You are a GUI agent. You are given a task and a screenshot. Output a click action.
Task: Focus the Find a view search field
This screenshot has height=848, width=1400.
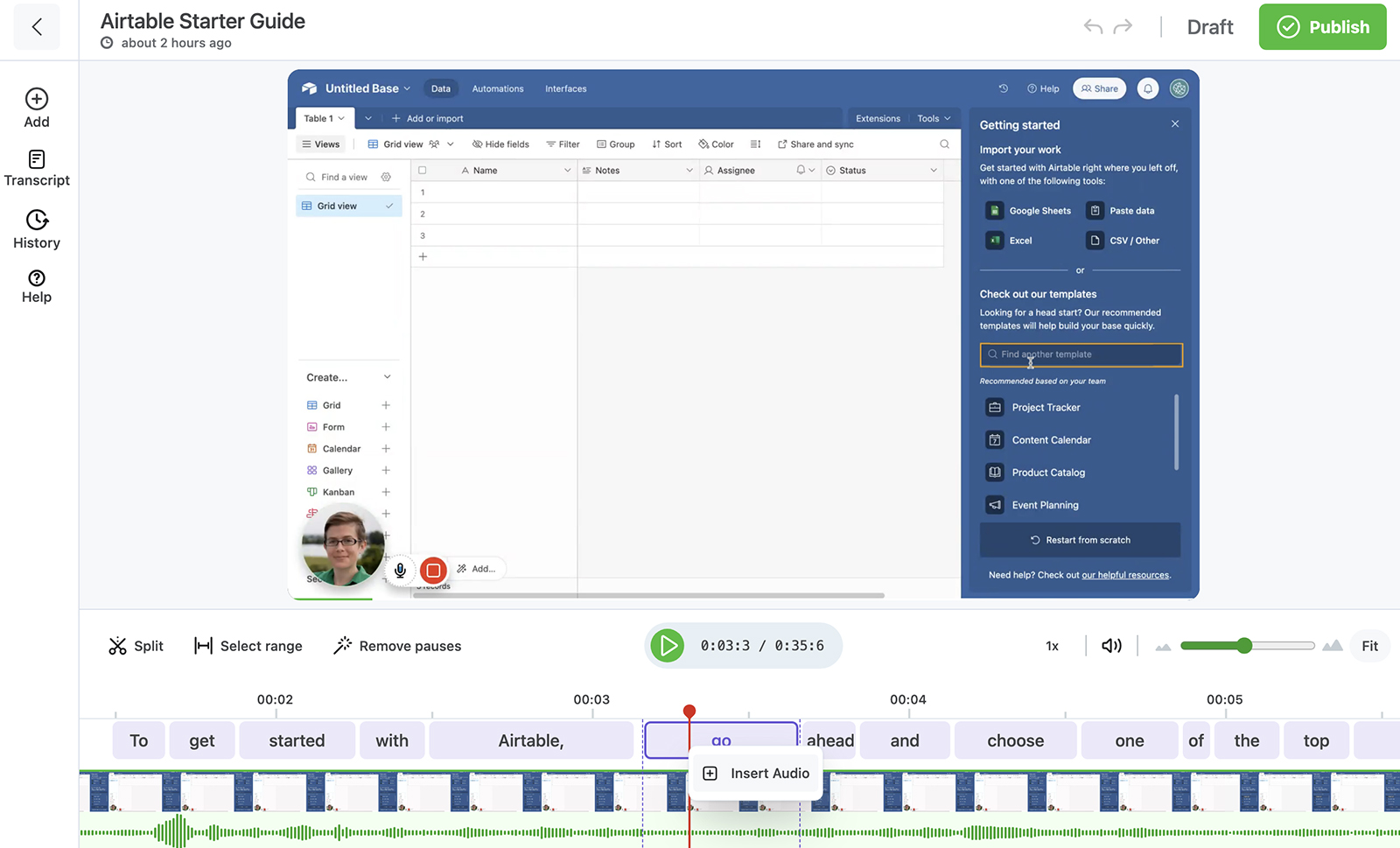coord(344,177)
